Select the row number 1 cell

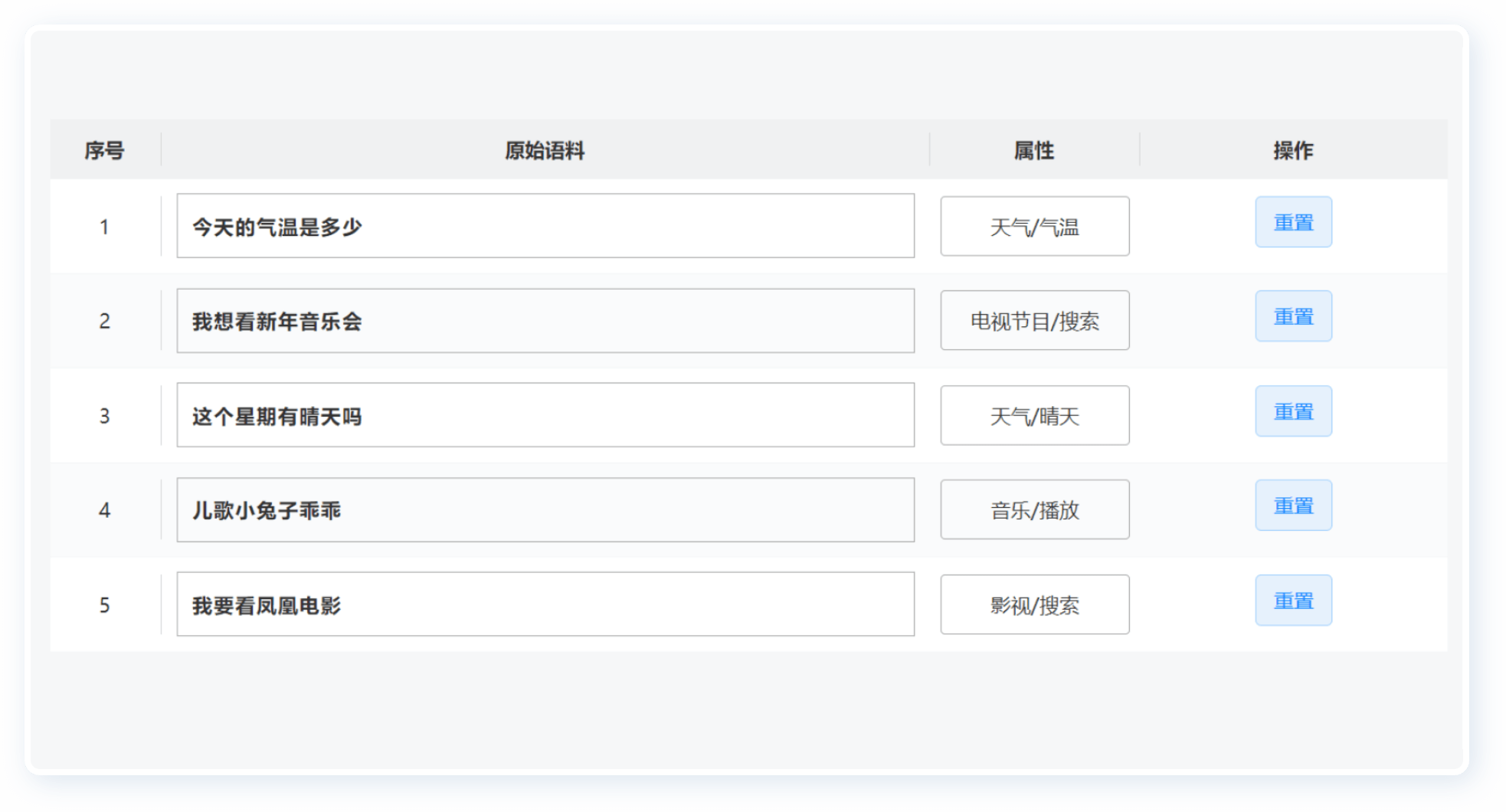tap(104, 227)
